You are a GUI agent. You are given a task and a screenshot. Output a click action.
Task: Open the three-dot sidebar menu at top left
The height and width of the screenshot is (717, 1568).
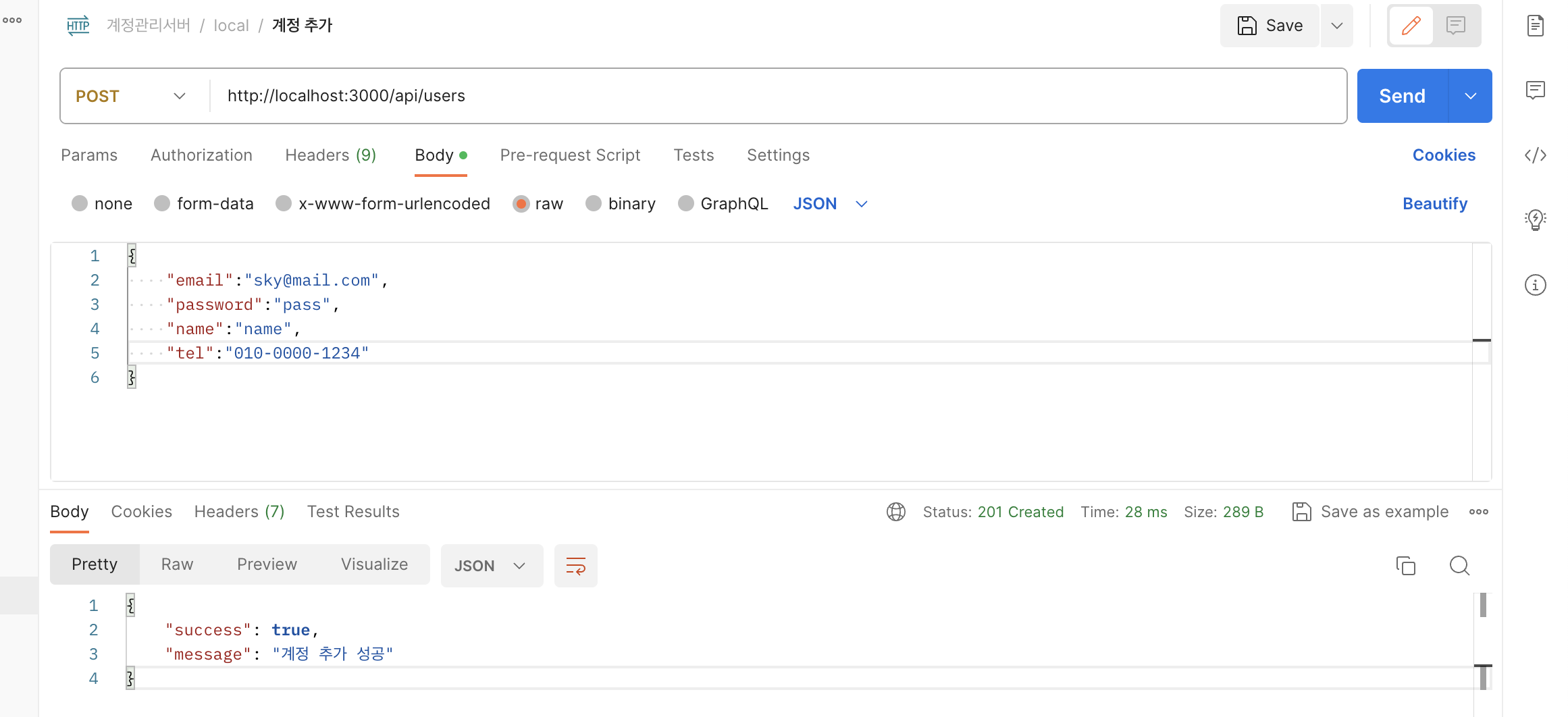12,20
